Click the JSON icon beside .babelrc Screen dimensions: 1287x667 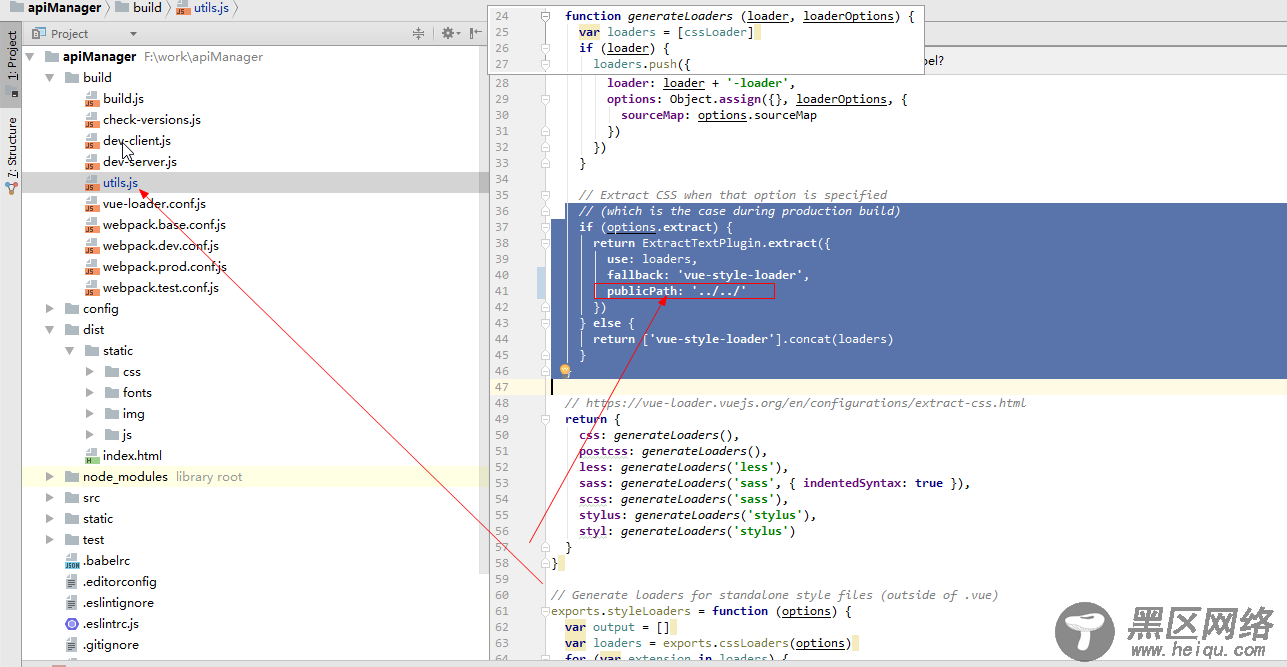pyautogui.click(x=71, y=561)
